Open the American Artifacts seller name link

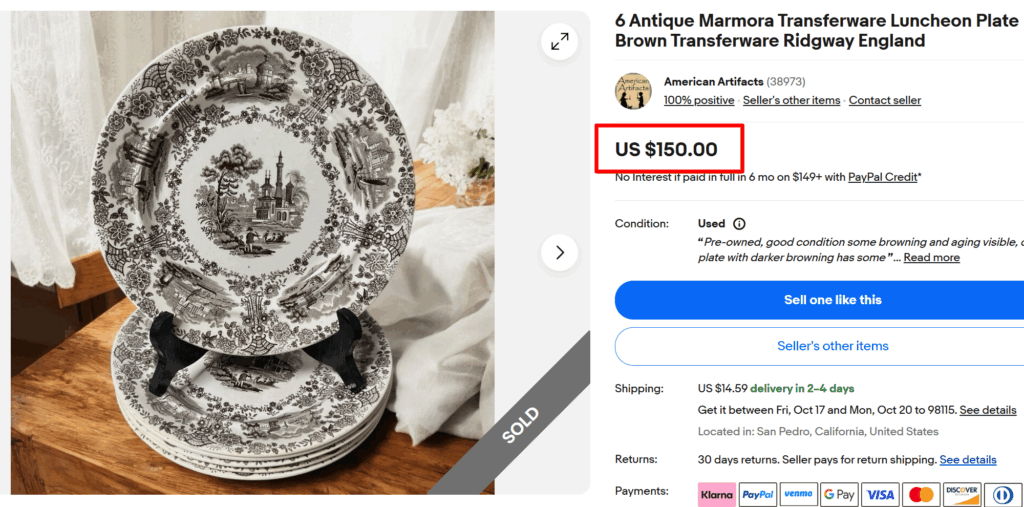(x=713, y=82)
